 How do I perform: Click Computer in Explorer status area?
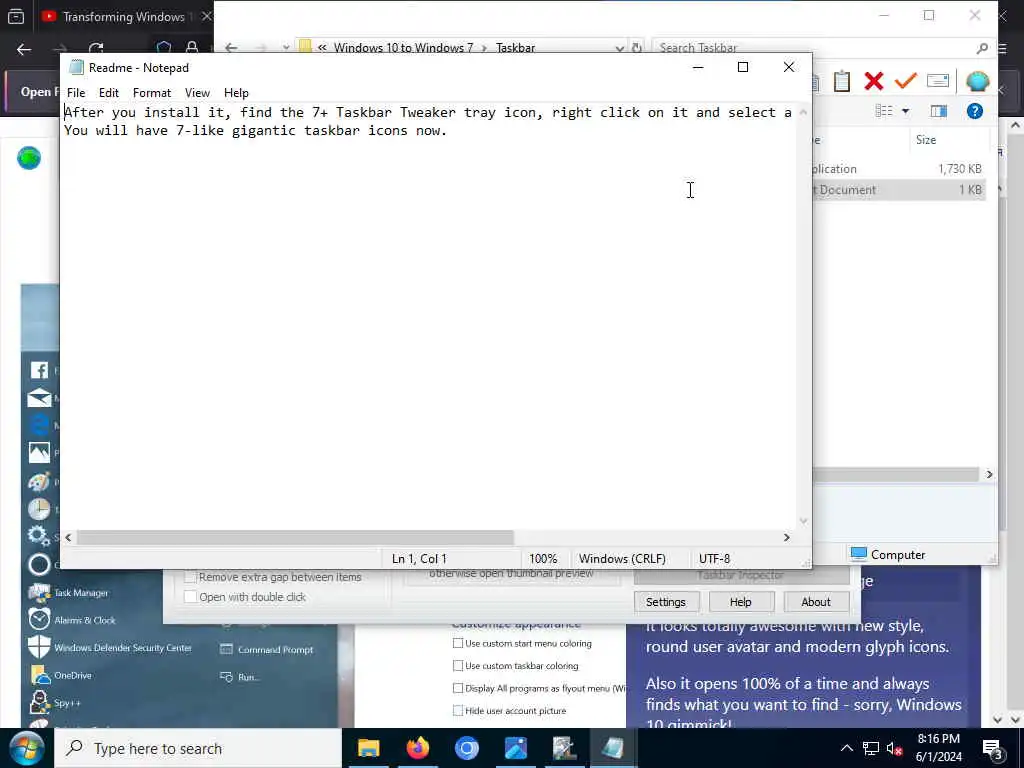point(888,554)
